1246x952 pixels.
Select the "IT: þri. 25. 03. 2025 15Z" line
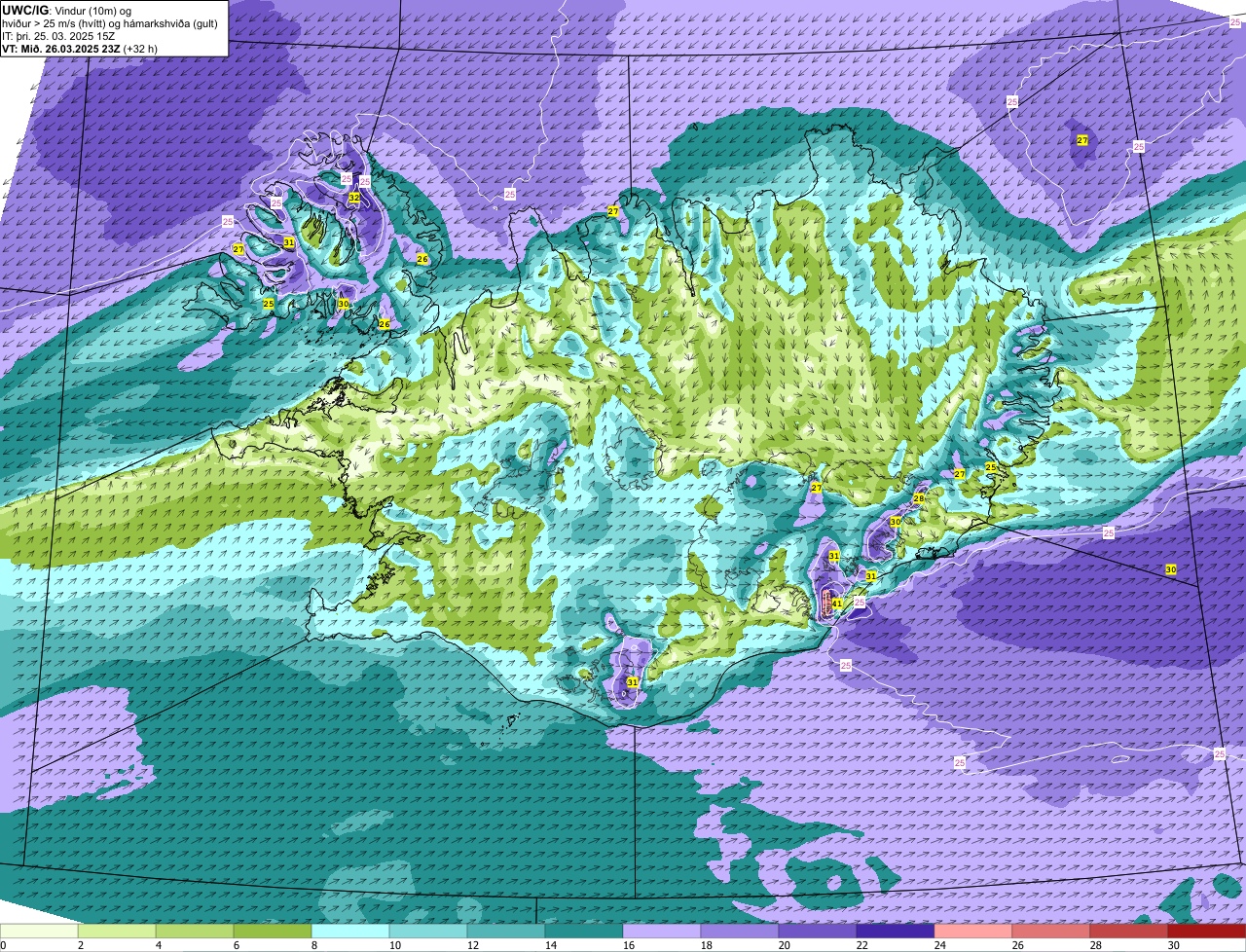pos(58,35)
